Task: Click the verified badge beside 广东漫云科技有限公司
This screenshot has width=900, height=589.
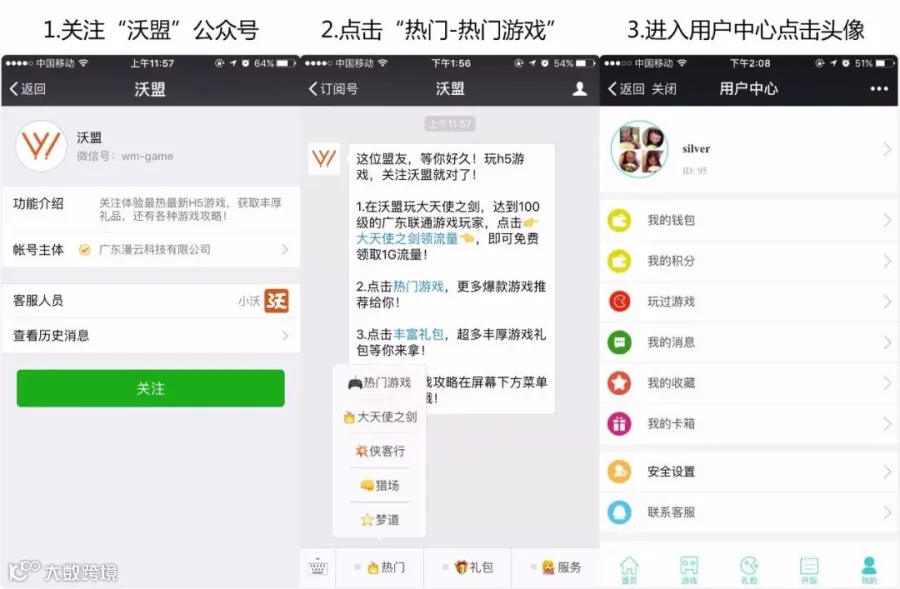Action: [84, 250]
